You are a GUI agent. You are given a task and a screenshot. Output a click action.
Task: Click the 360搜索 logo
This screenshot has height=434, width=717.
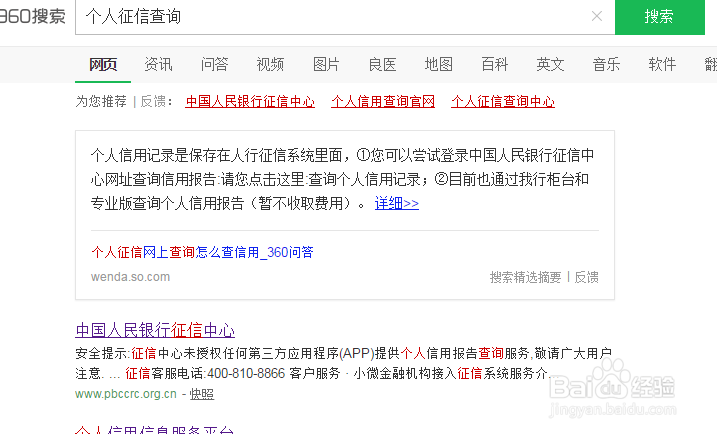coord(32,16)
